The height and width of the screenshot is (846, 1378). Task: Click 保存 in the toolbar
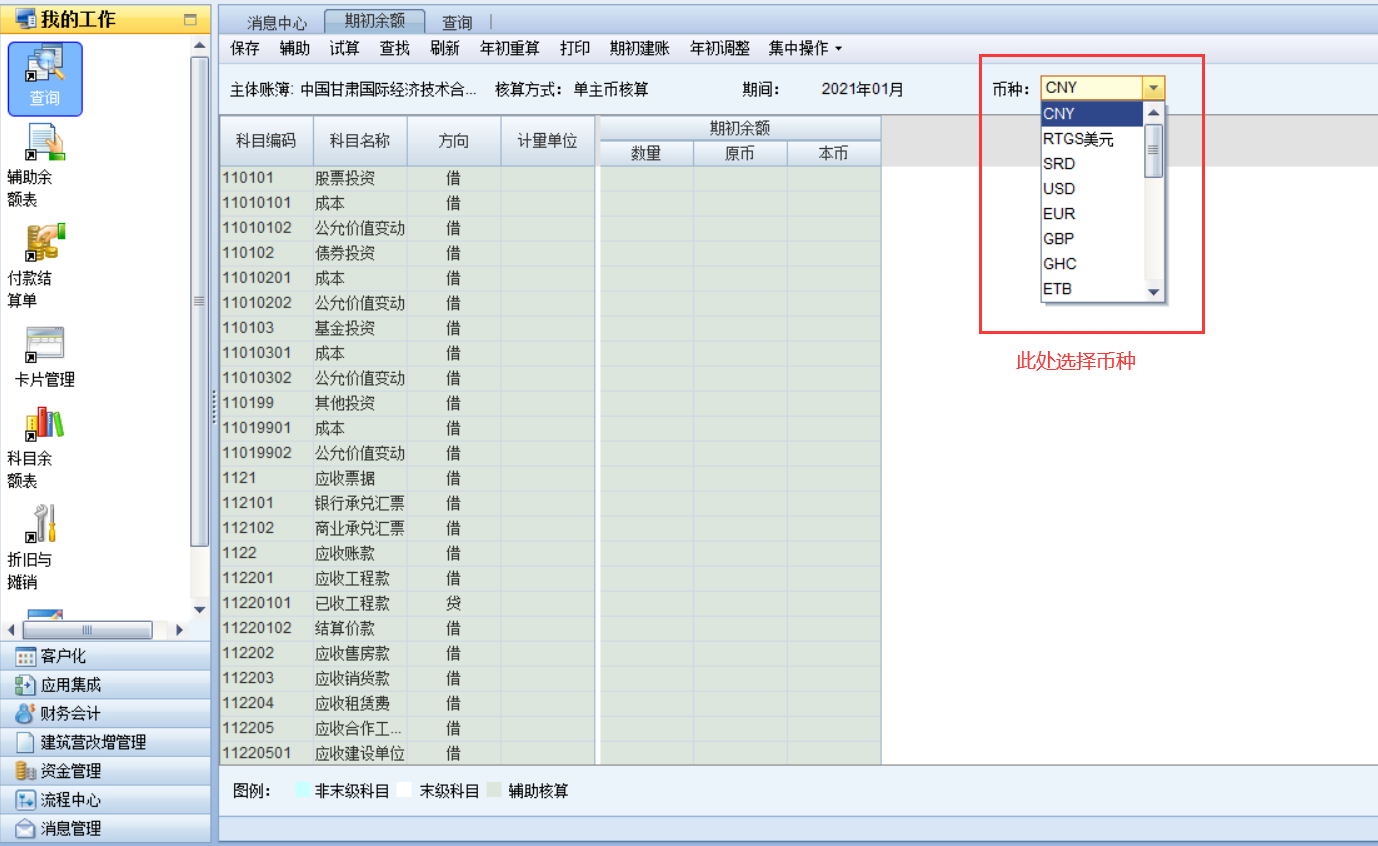click(245, 48)
